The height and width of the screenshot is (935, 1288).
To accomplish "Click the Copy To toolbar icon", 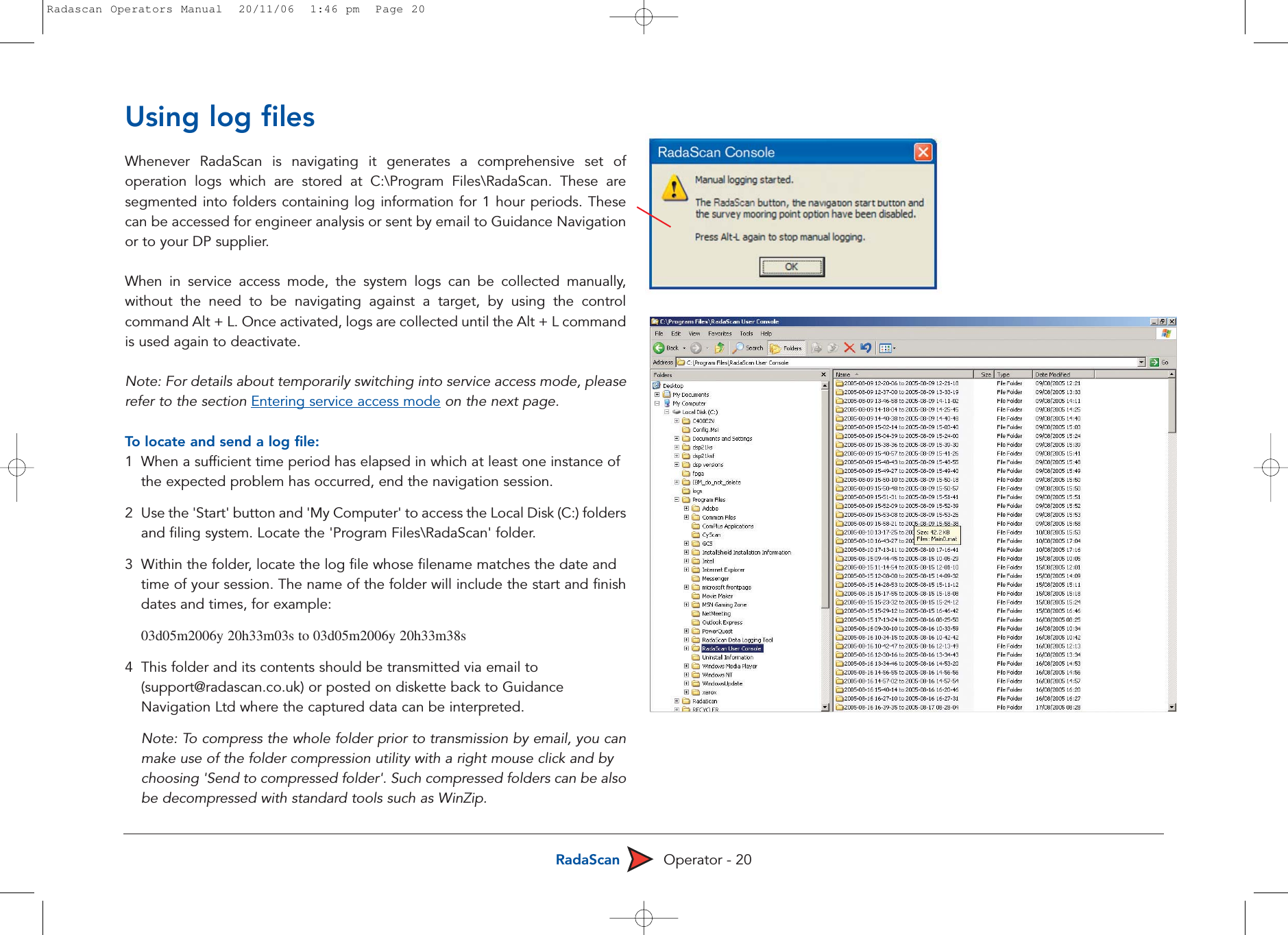I will coord(832,348).
